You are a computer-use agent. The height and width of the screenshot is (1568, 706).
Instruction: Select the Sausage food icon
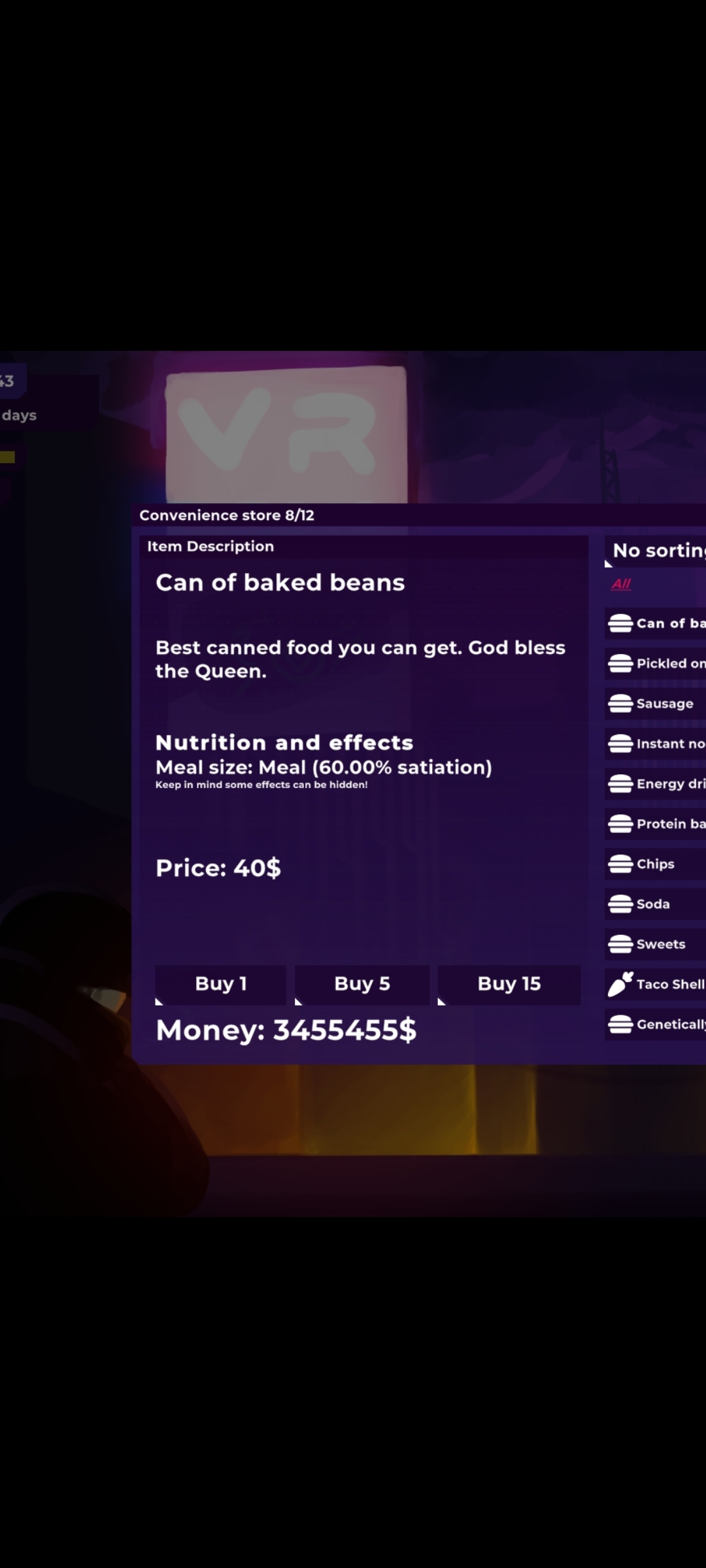[620, 704]
